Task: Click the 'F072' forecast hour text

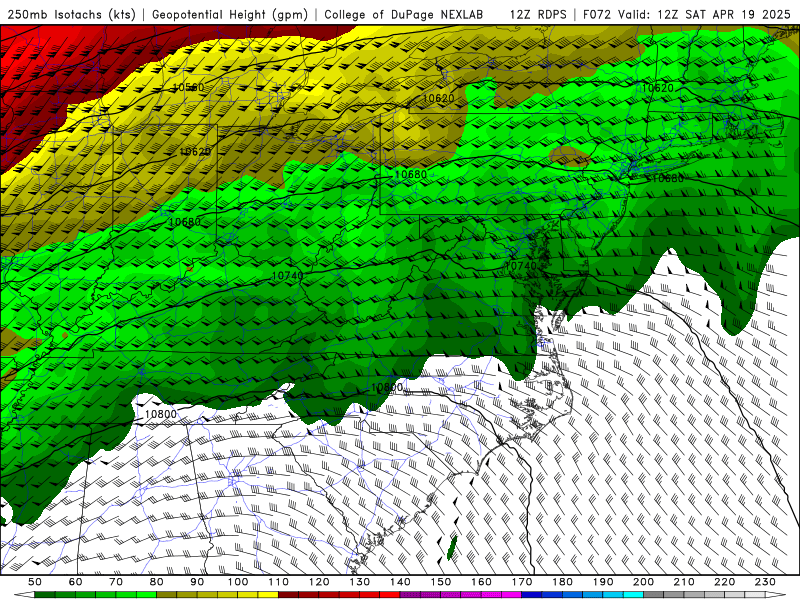Action: coord(597,14)
